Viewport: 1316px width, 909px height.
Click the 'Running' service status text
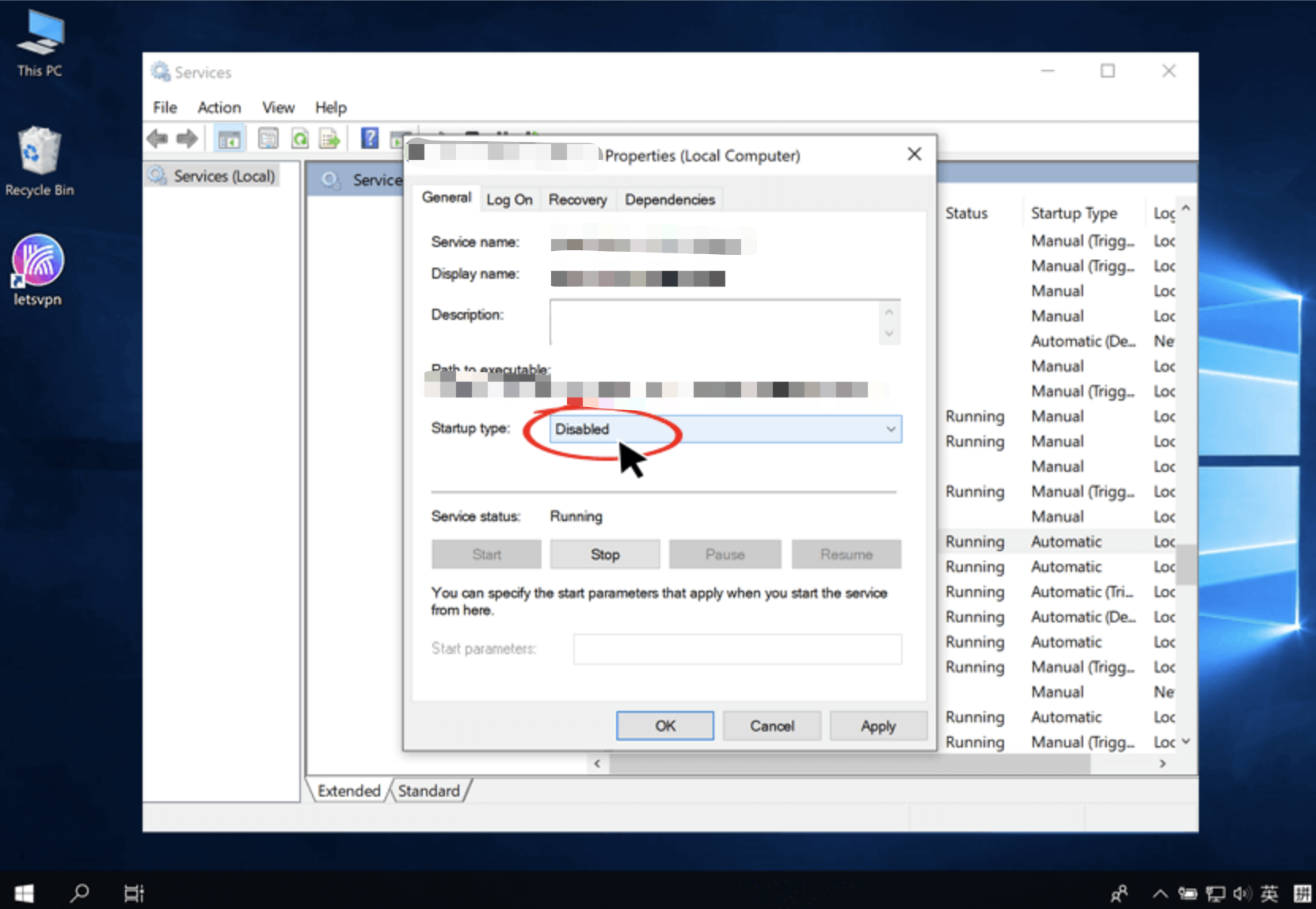click(576, 516)
